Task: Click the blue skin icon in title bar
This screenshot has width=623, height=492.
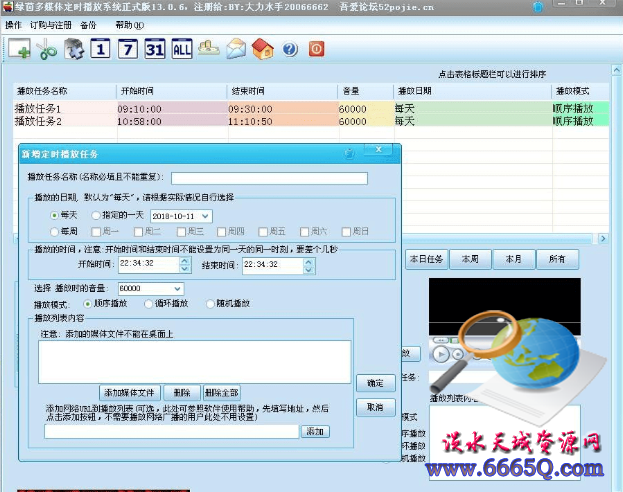Action: point(538,7)
